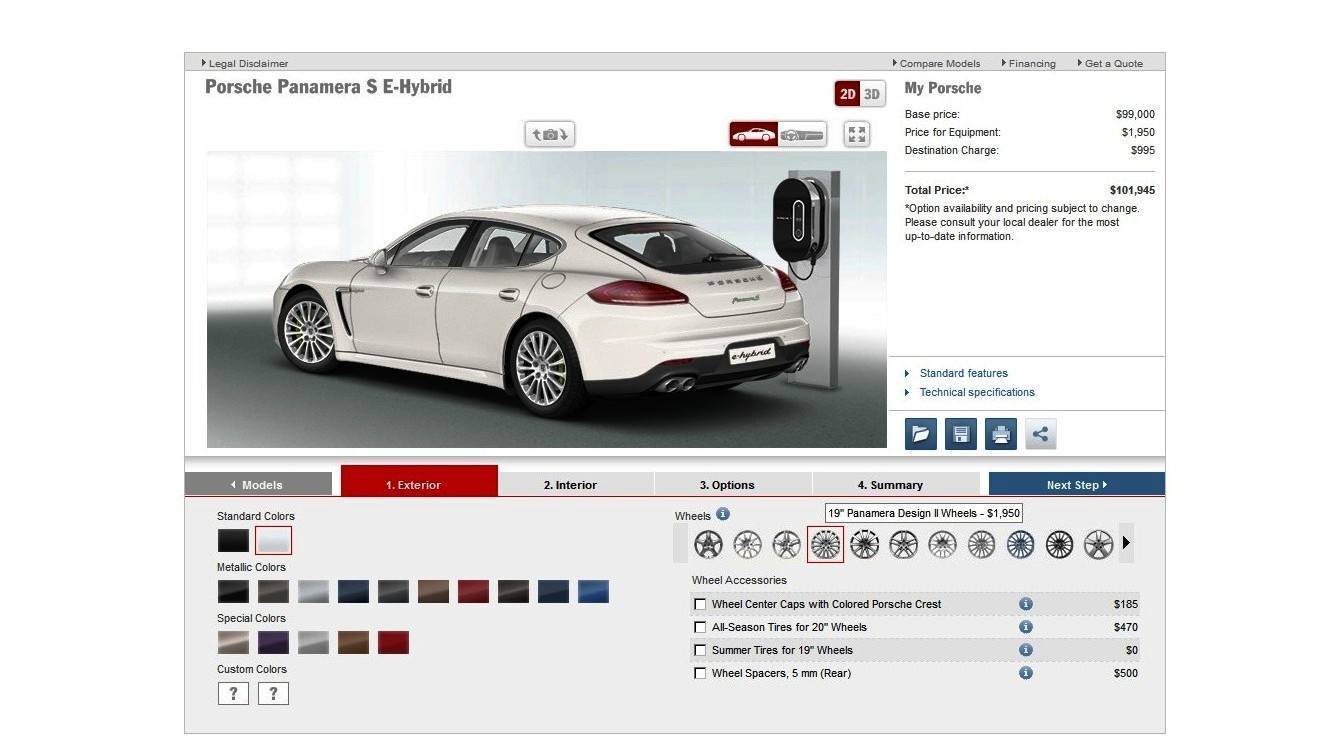This screenshot has height=742, width=1326.
Task: Open the Financing option
Action: [1028, 63]
